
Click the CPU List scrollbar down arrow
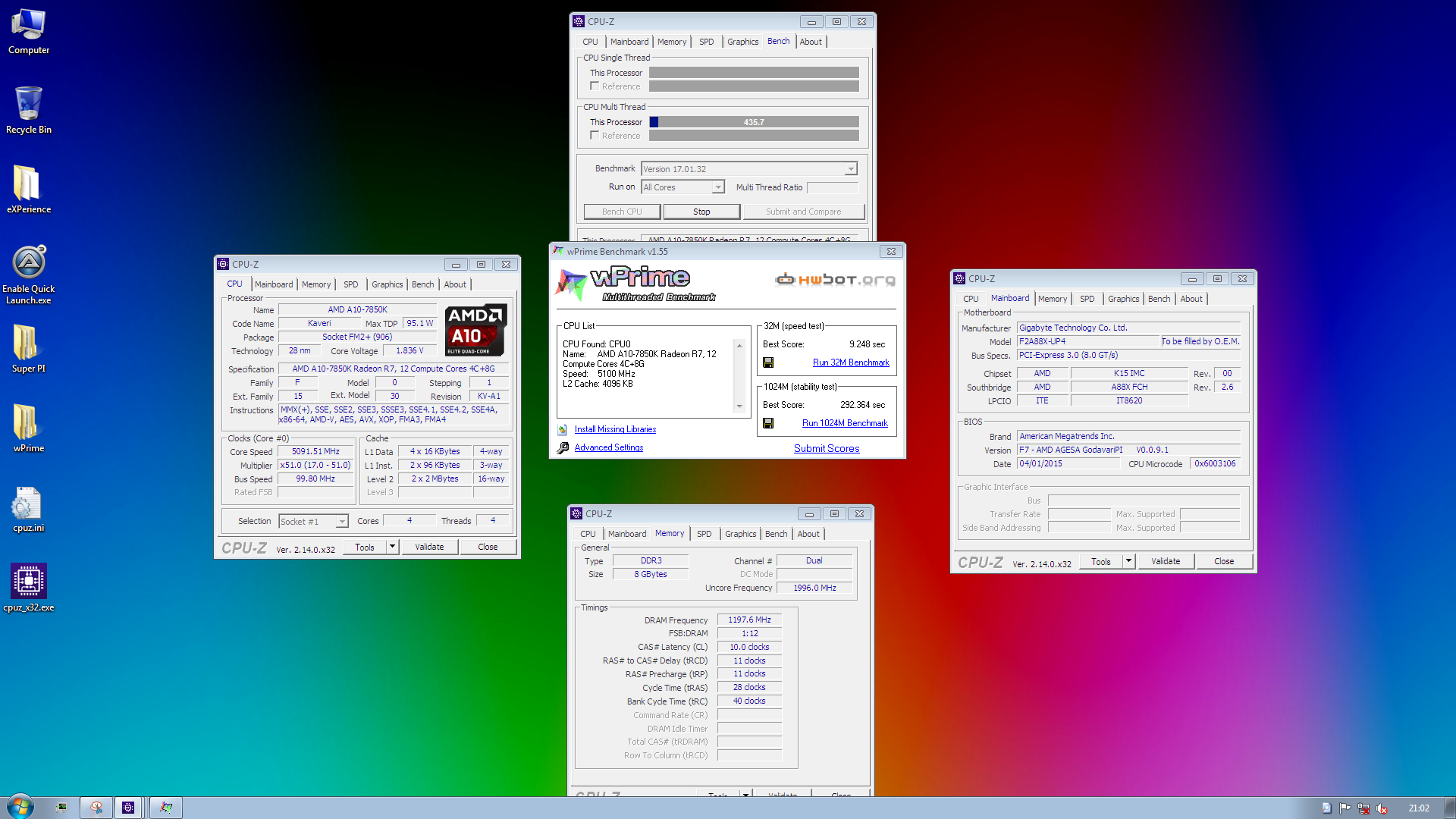point(739,406)
